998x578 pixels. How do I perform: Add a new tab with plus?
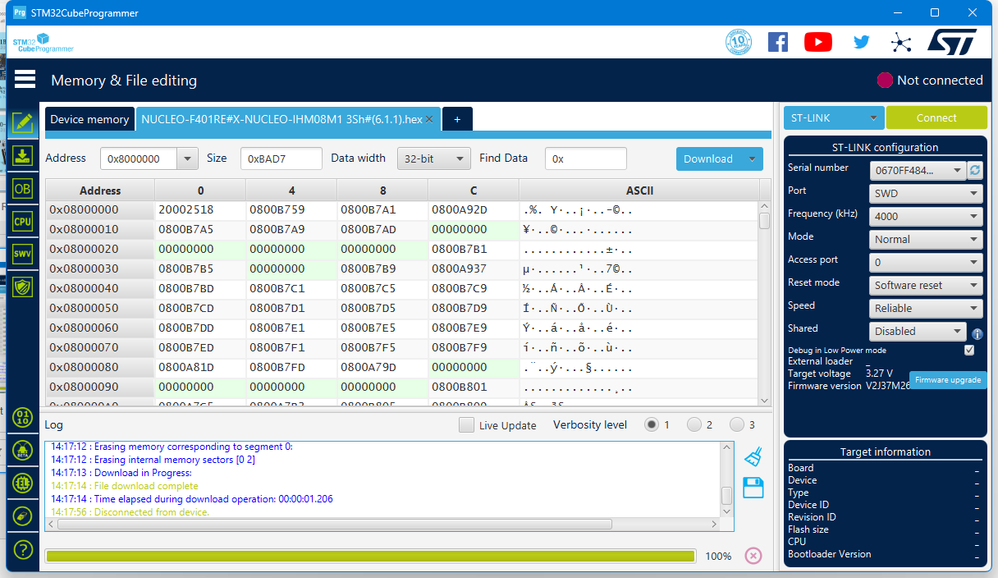457,119
